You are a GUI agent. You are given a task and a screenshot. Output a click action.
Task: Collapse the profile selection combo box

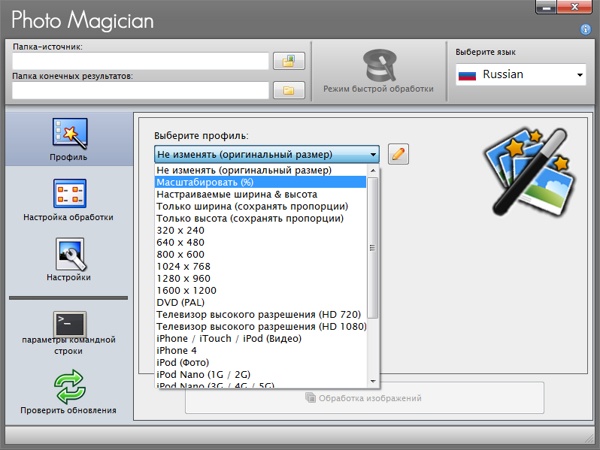point(372,155)
